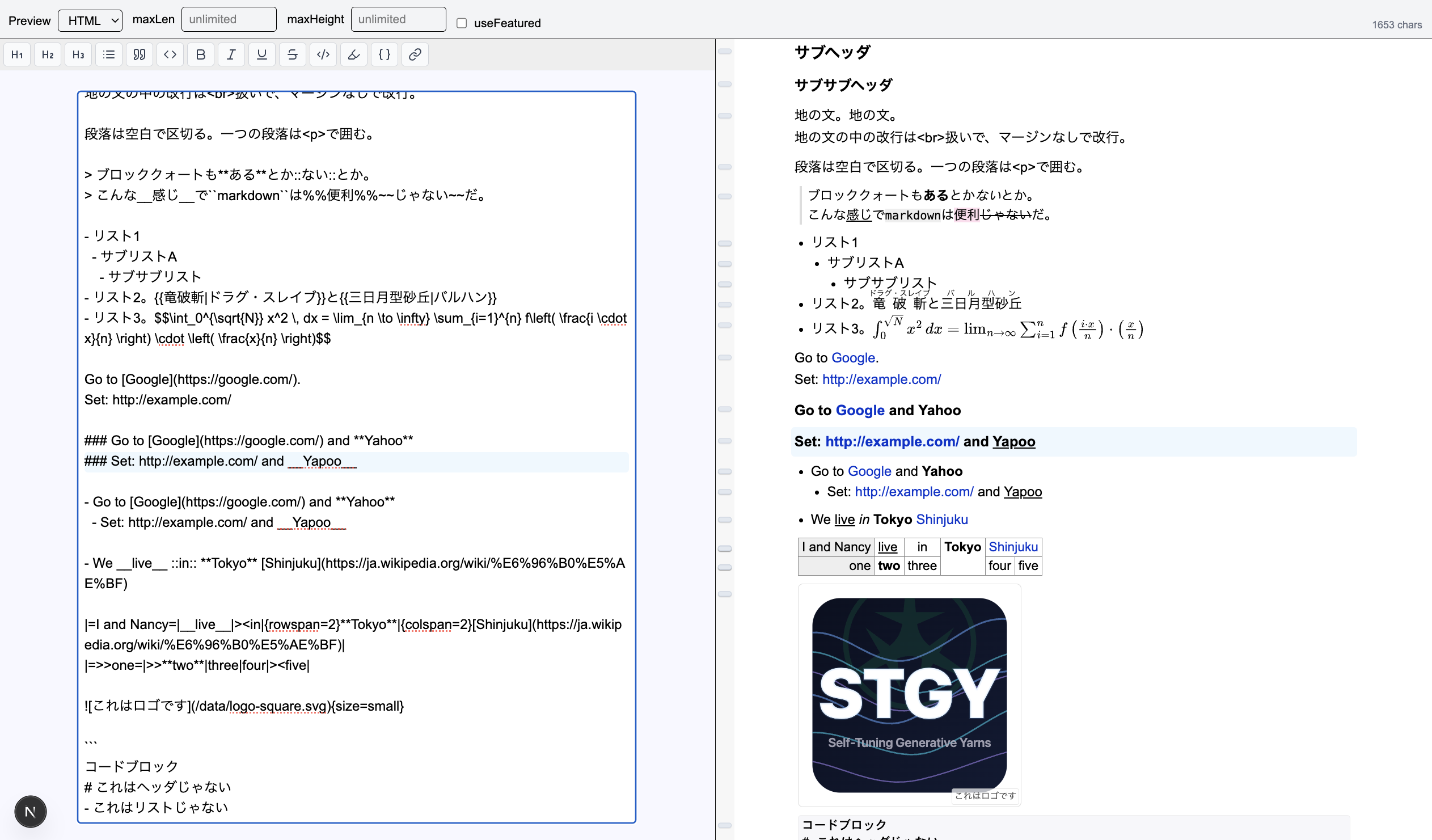
Task: Focus the maxHeight input field
Action: click(398, 19)
